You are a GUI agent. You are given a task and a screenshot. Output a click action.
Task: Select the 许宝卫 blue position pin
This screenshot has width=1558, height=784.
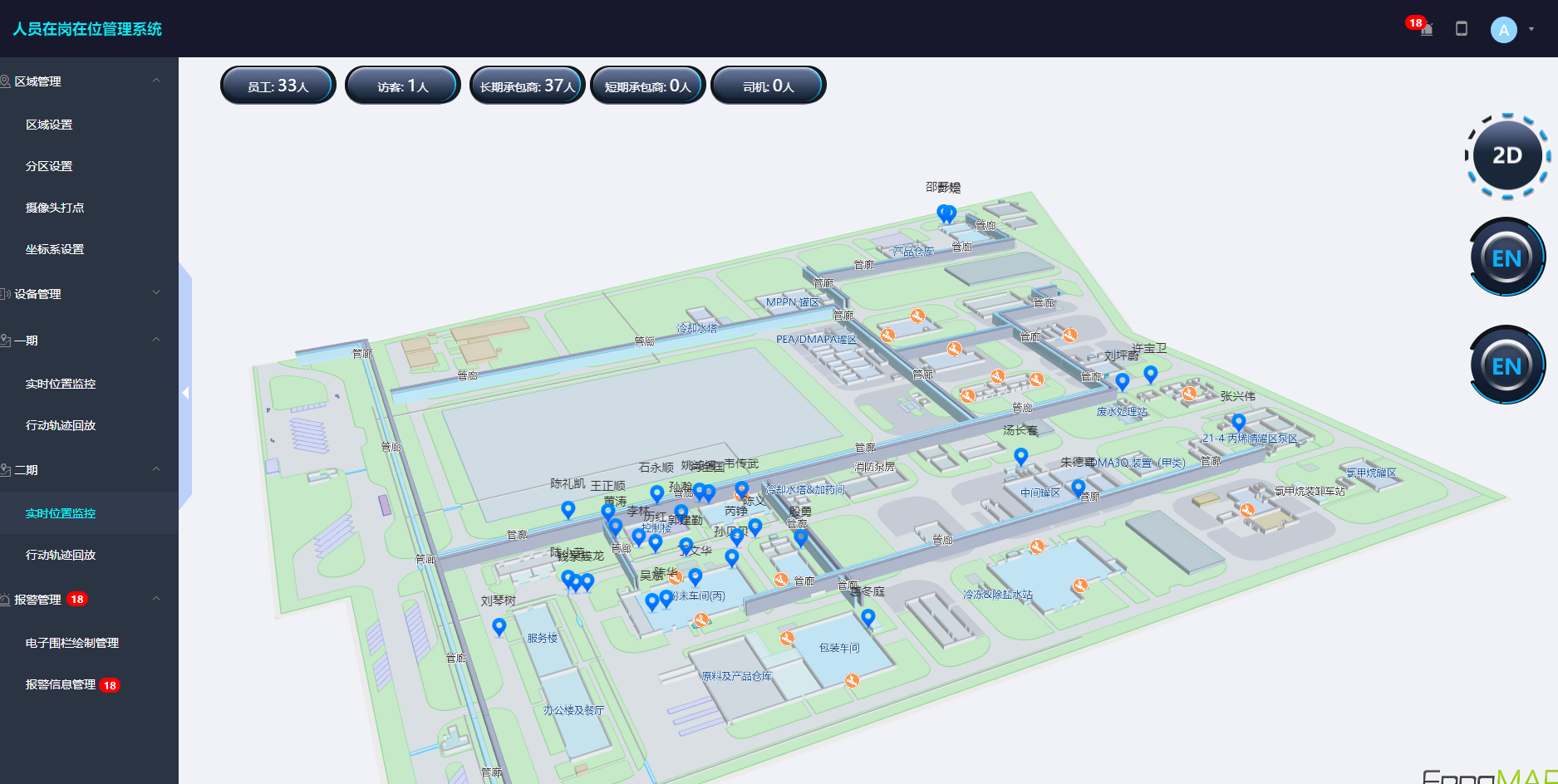point(1150,374)
